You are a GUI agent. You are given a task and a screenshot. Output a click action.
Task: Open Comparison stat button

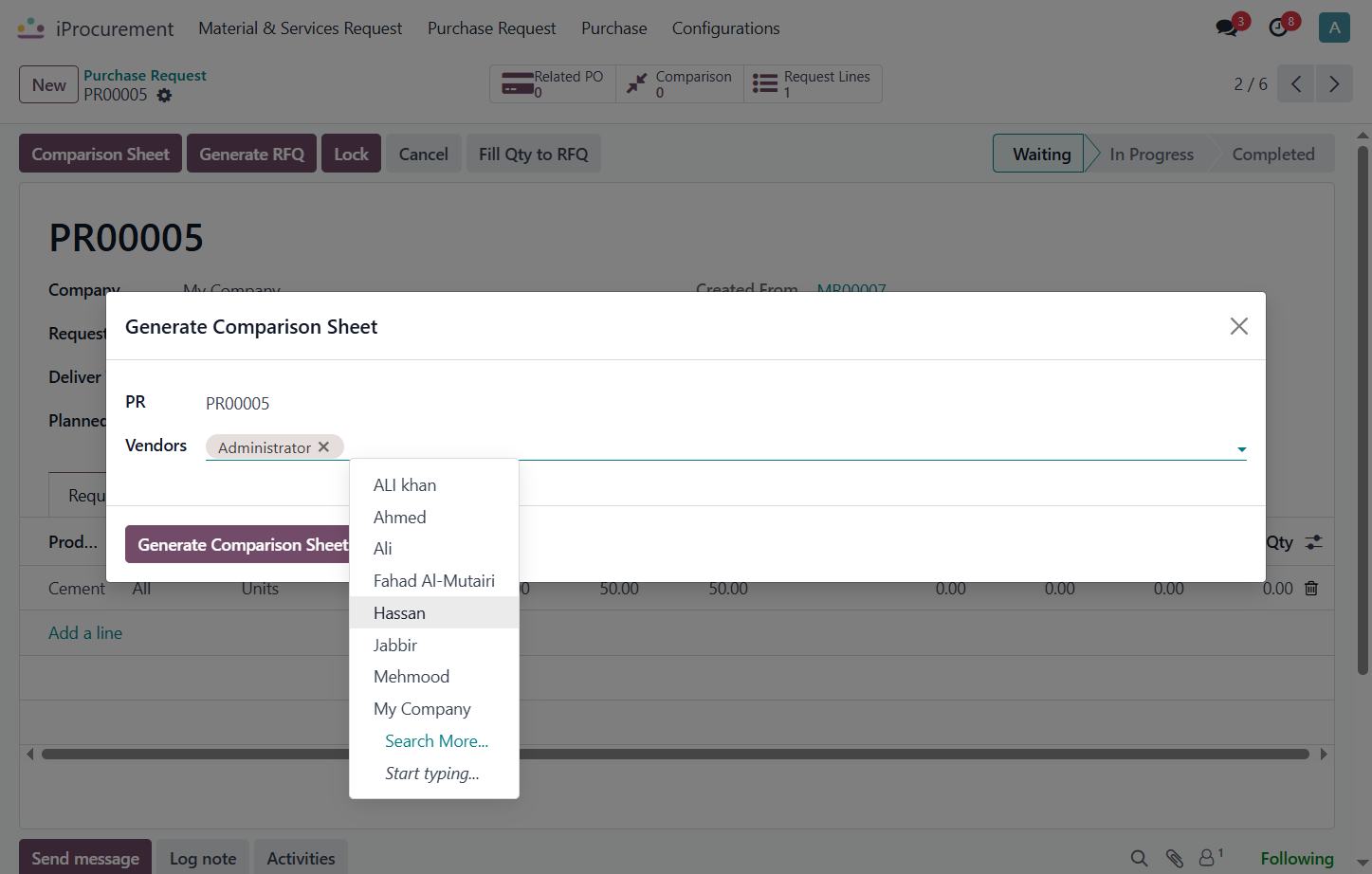tap(680, 83)
